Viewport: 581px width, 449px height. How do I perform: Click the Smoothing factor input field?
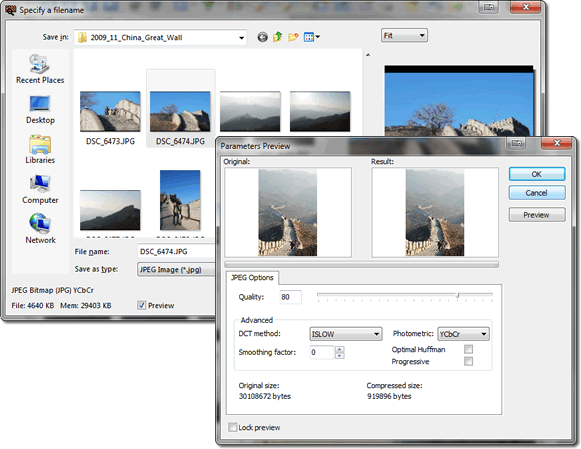coord(322,352)
